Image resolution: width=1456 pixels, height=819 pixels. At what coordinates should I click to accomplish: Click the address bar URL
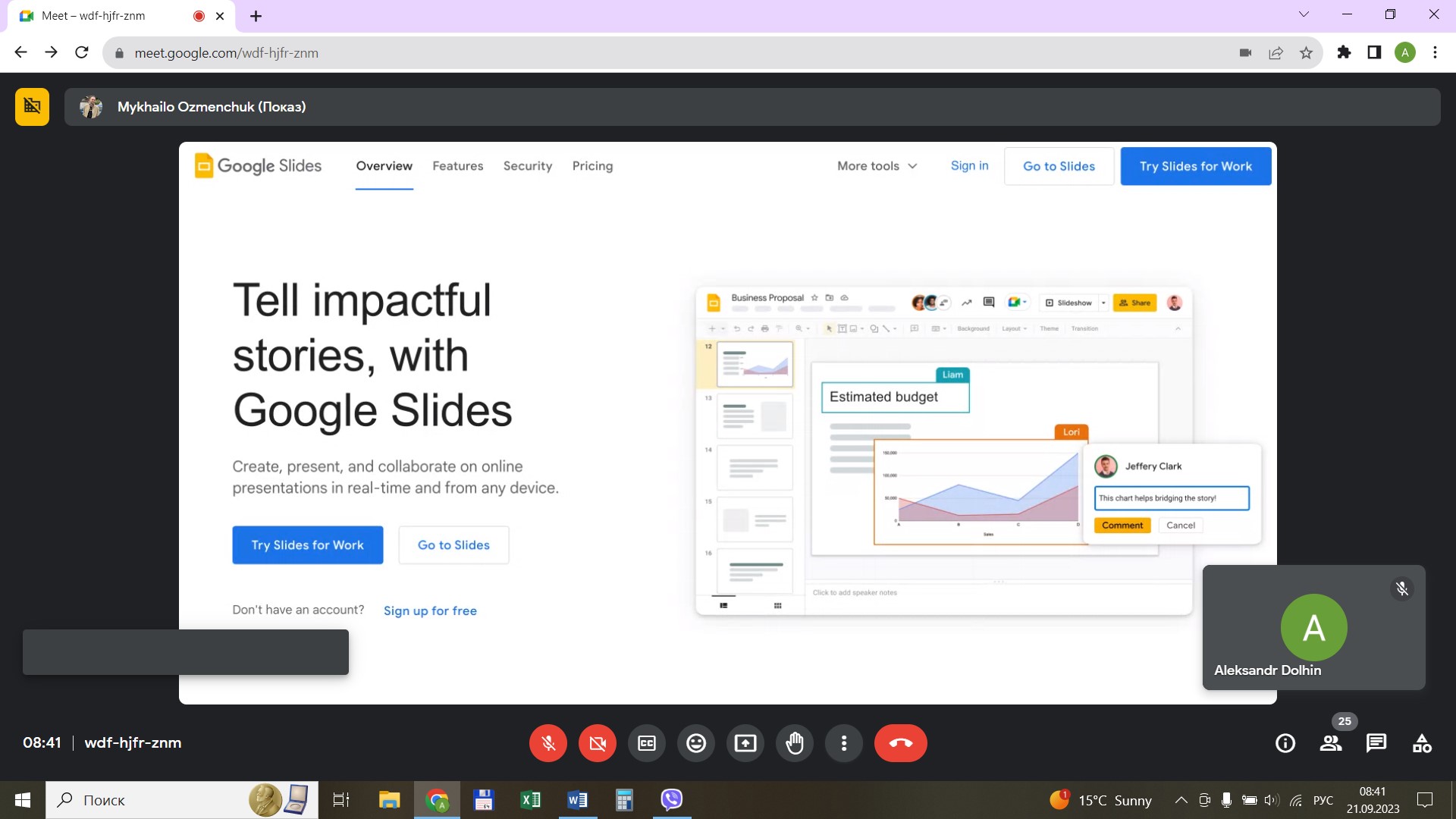226,53
